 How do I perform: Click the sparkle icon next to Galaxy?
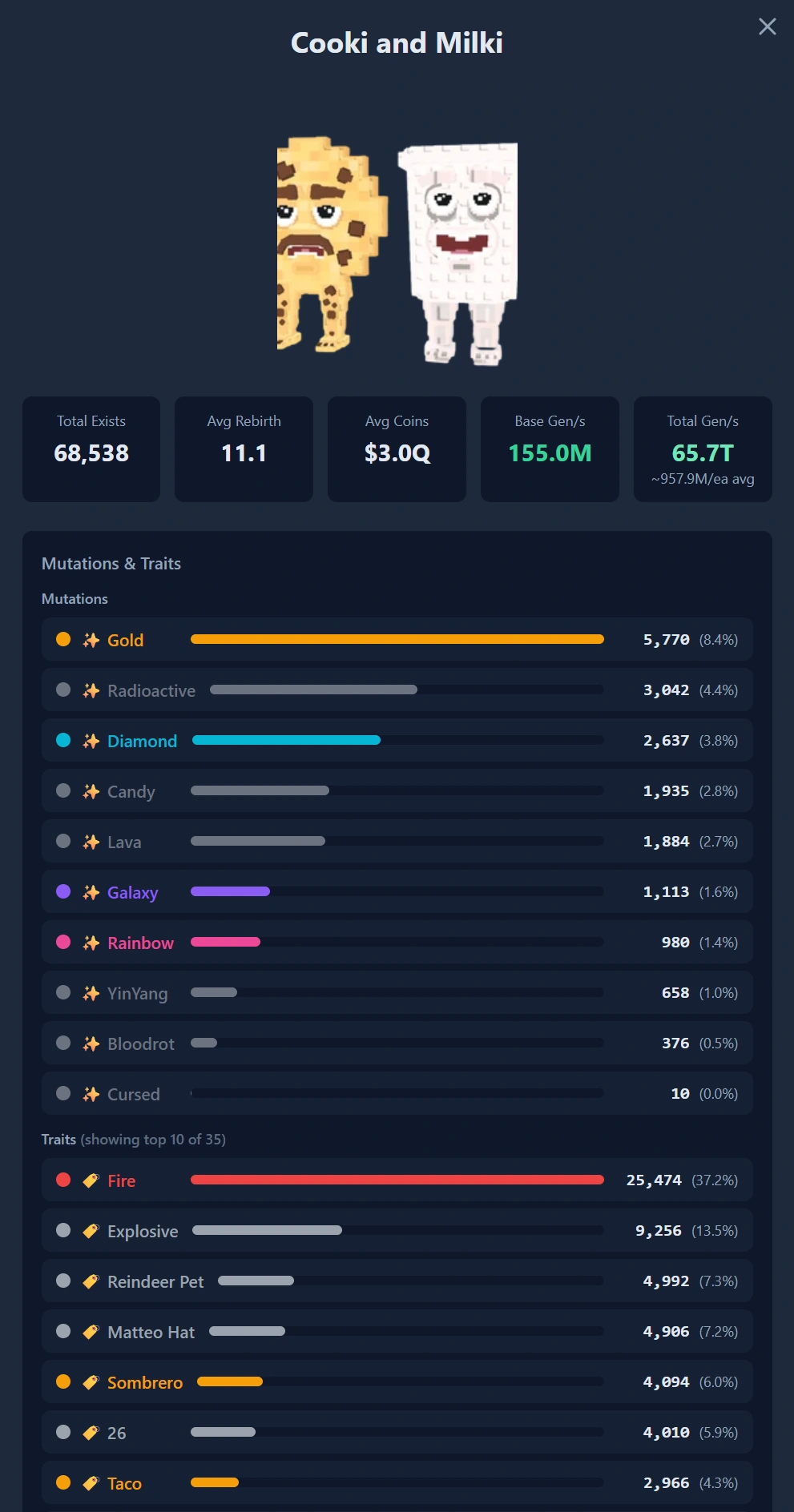pos(91,892)
